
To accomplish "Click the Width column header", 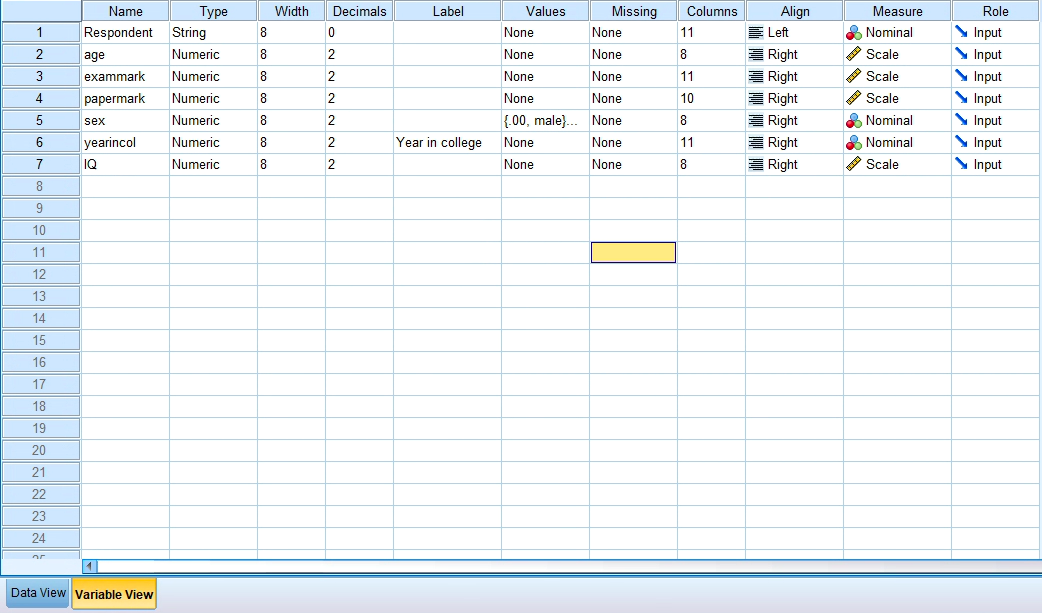I will pos(292,11).
